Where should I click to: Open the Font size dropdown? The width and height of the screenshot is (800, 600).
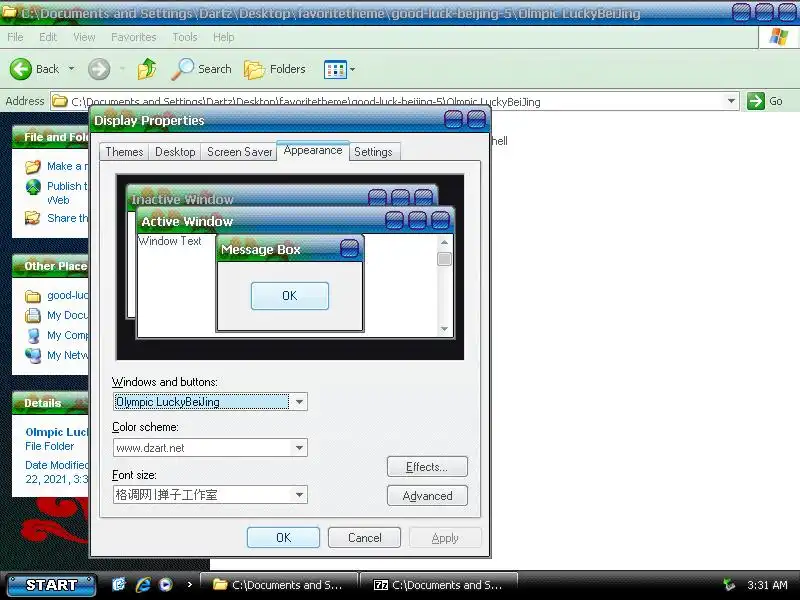tap(299, 494)
